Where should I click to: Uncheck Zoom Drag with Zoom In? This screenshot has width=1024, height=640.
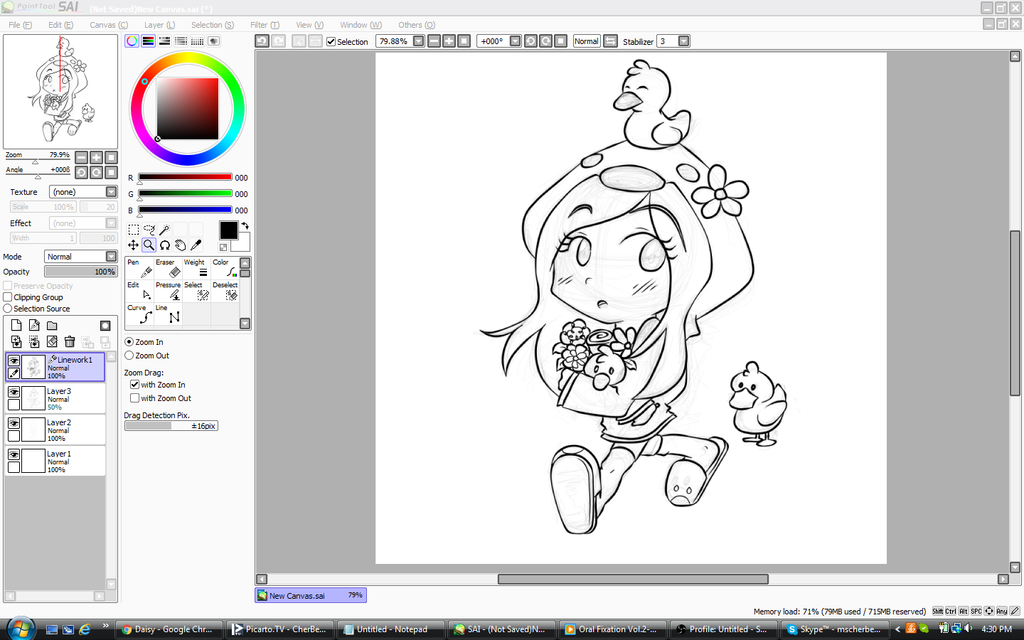[135, 385]
